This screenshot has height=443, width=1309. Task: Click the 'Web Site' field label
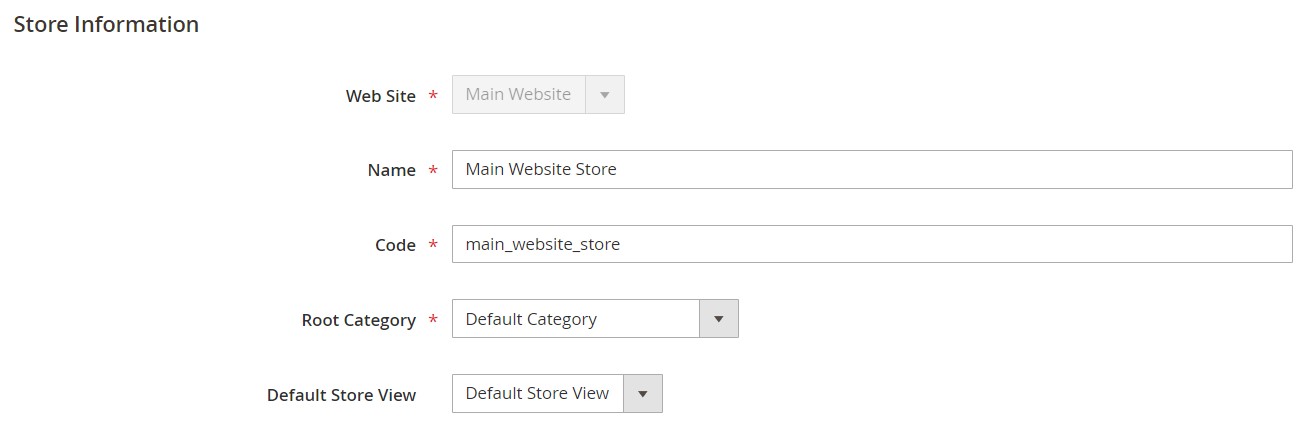point(380,96)
